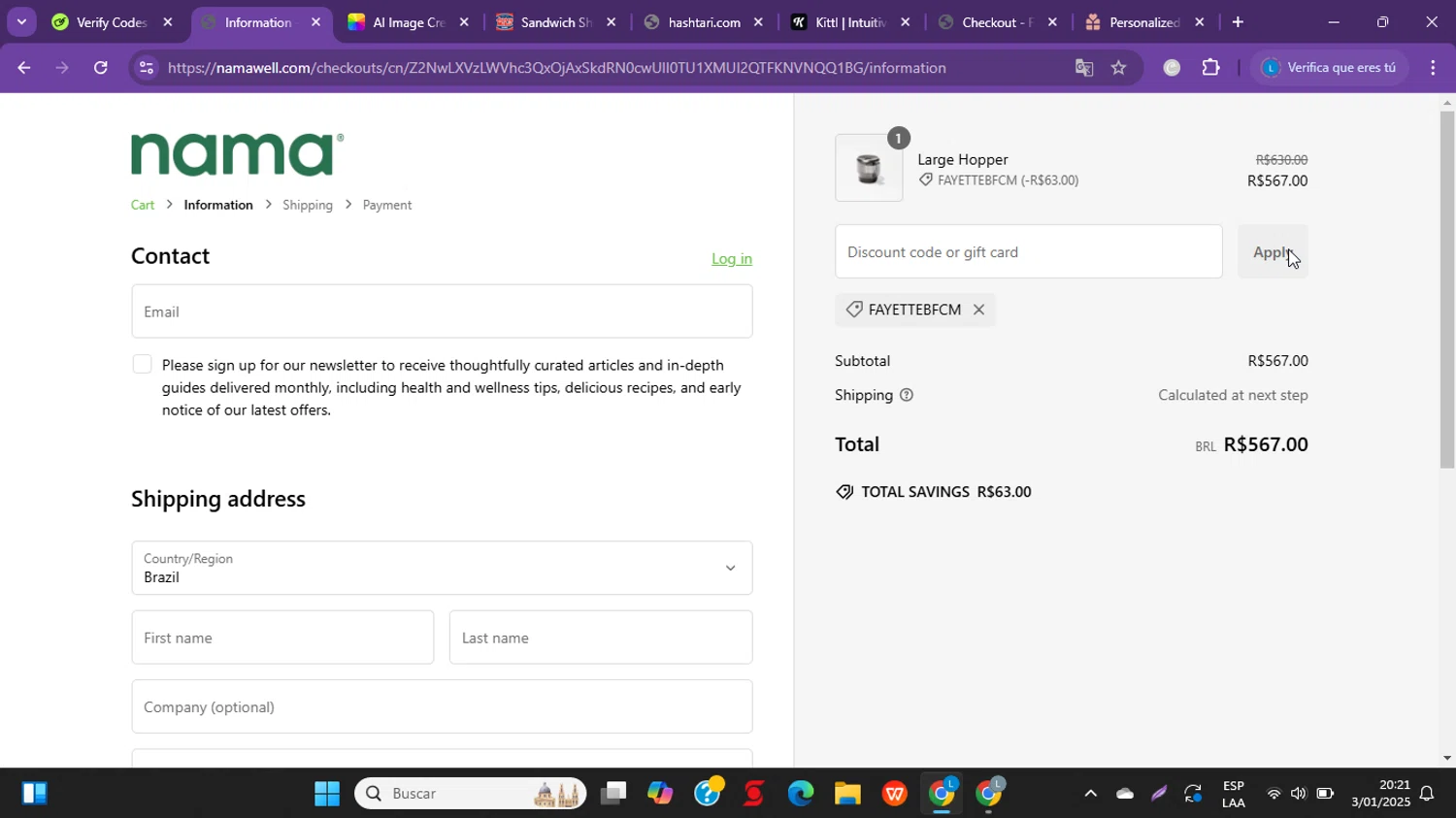
Task: Click the Apply discount button
Action: tap(1273, 252)
